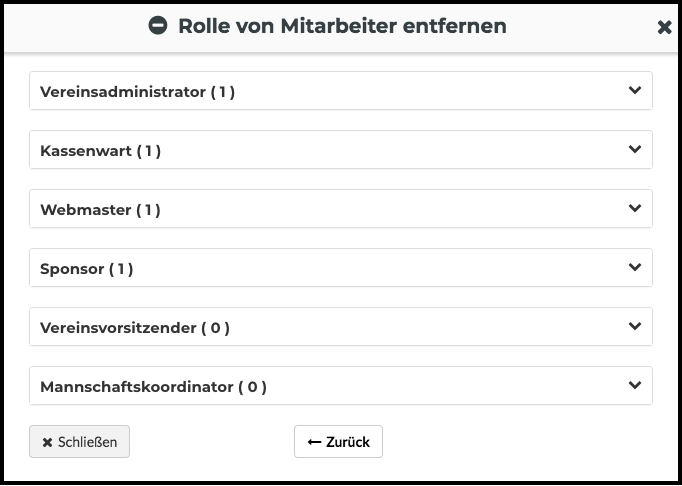Click the minus circle icon in header

157,25
